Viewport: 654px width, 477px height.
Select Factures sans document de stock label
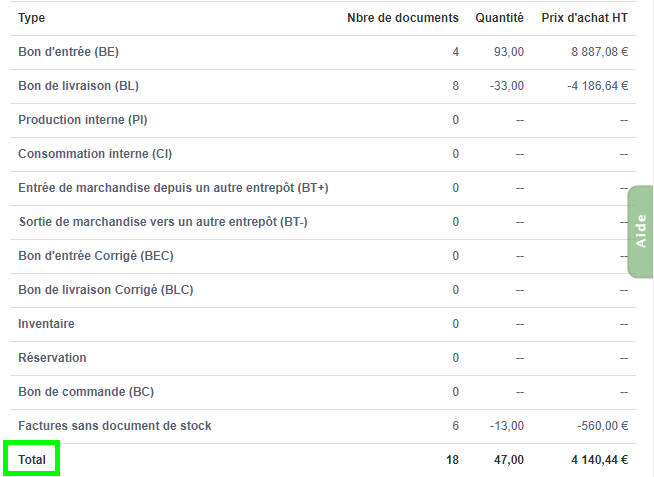[115, 426]
